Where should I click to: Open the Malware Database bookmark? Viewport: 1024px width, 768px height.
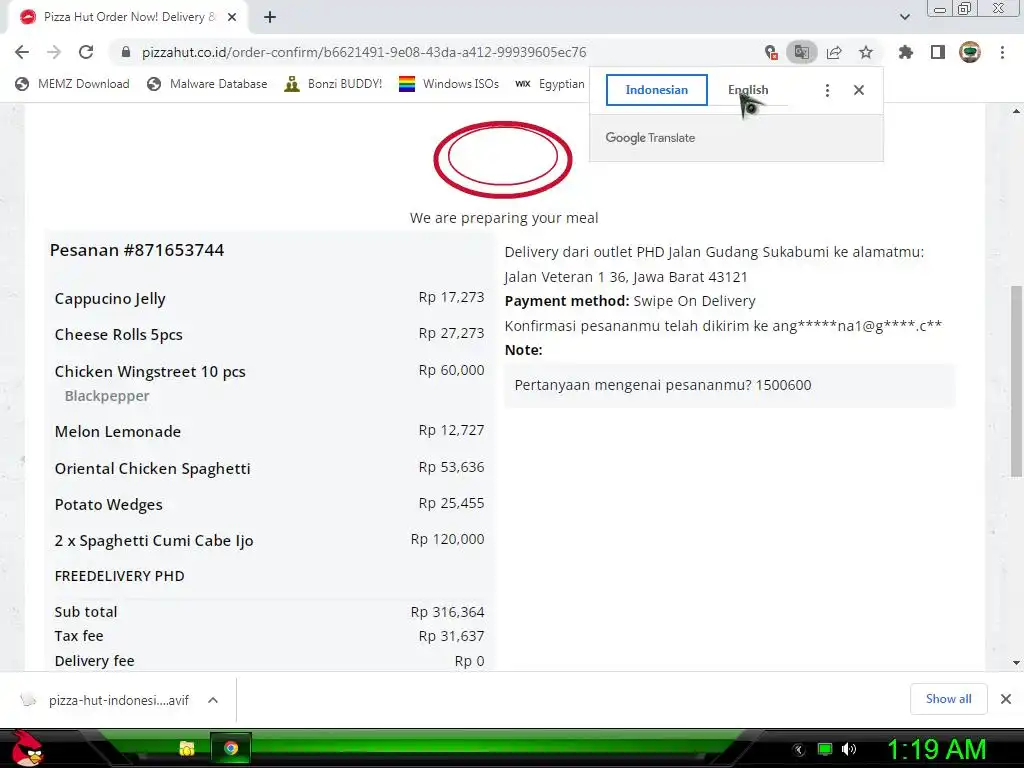pos(208,84)
